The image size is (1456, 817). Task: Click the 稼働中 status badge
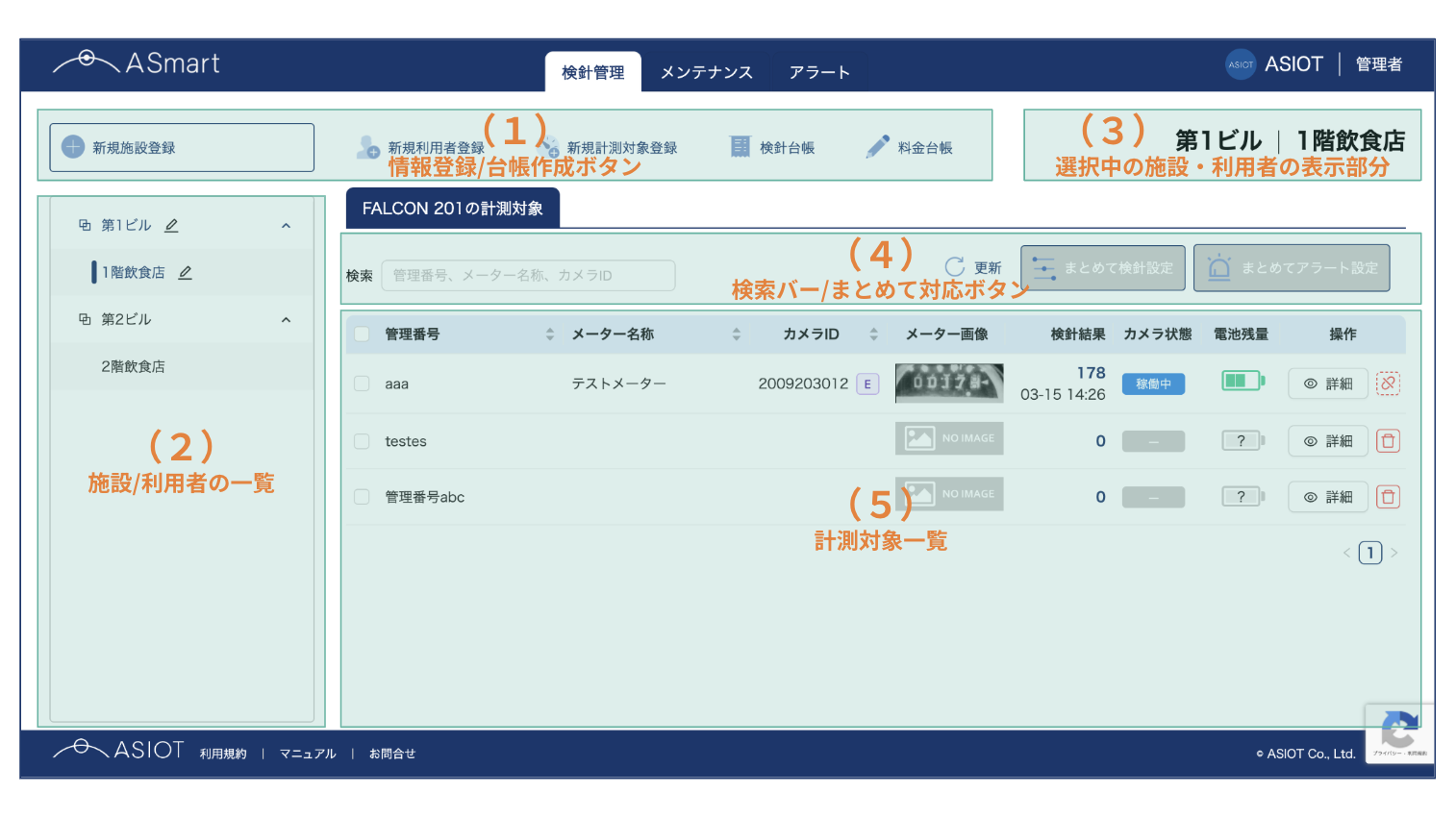(x=1153, y=384)
